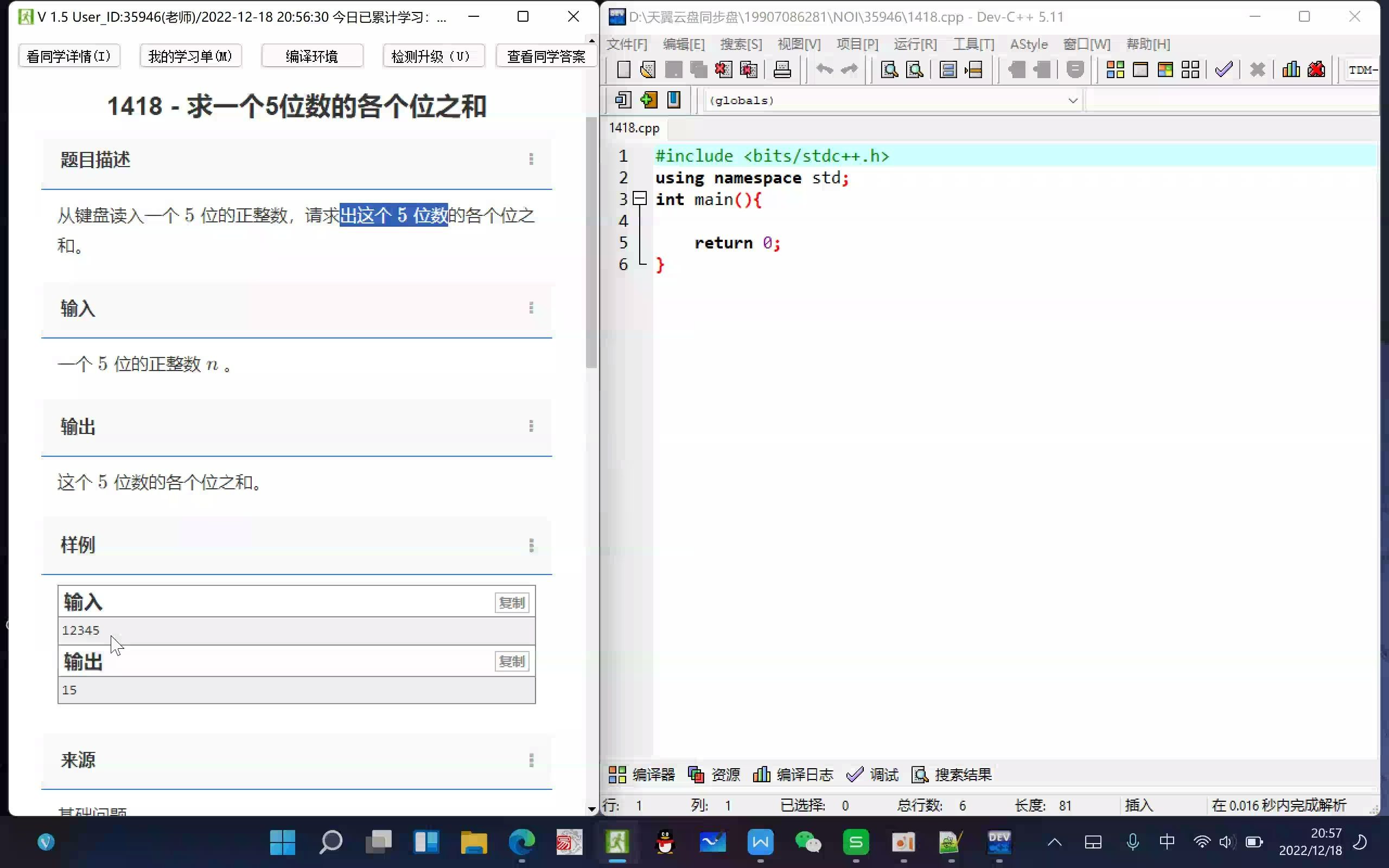Click the Compile & Run icon
Screen dimensions: 1389x868
[1165, 70]
